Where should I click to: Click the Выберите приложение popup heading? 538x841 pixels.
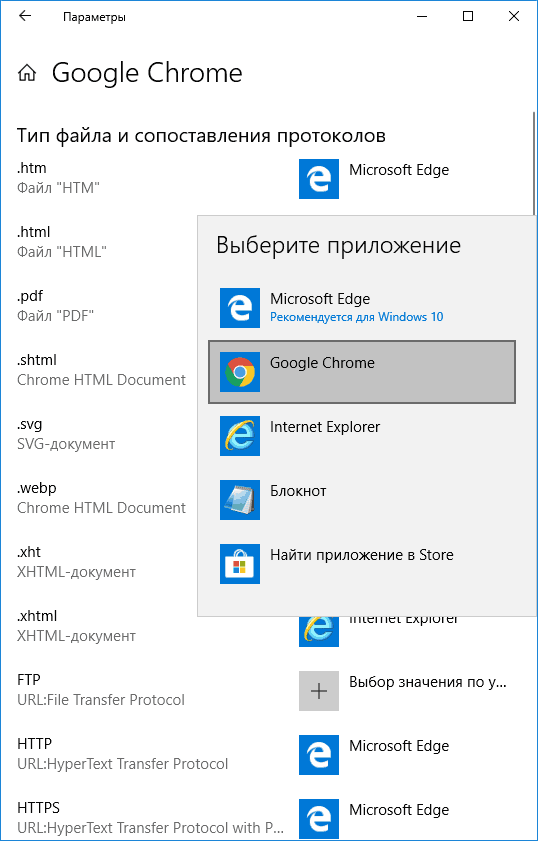(x=338, y=245)
